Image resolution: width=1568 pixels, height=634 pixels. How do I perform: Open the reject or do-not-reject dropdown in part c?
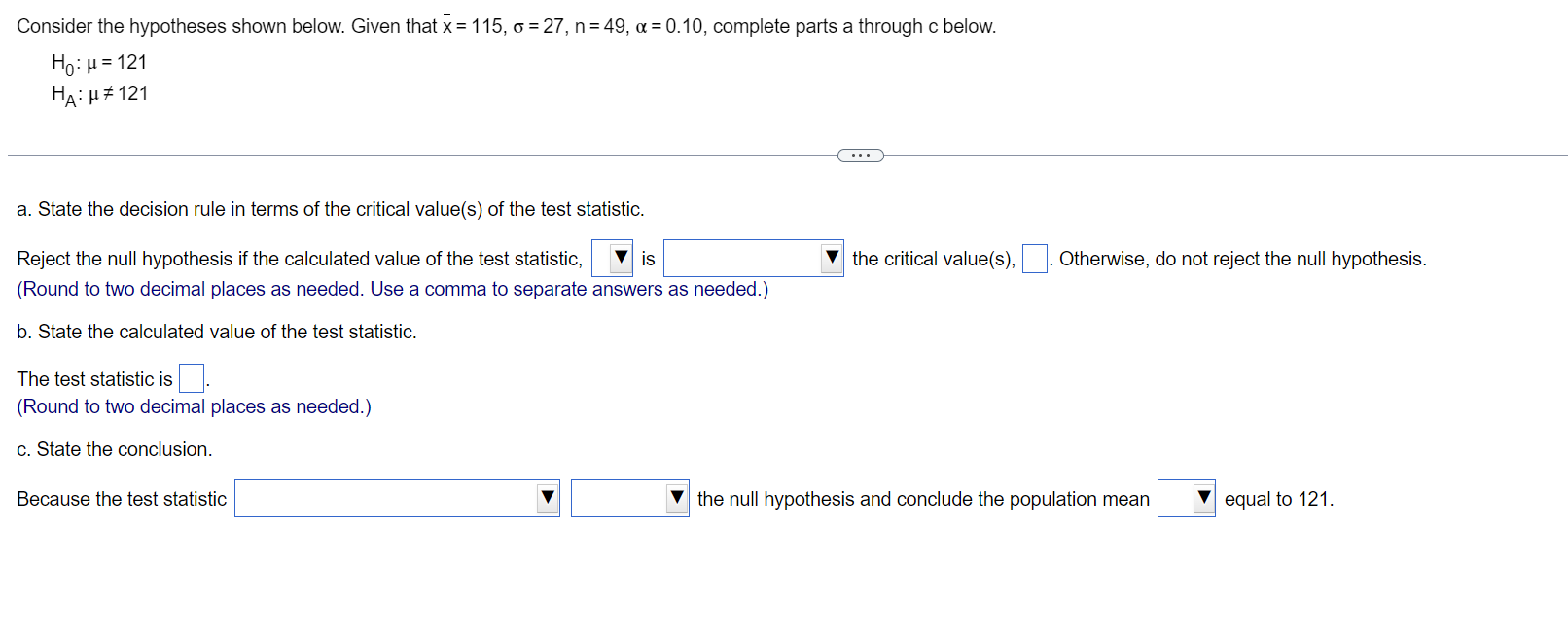click(x=629, y=498)
